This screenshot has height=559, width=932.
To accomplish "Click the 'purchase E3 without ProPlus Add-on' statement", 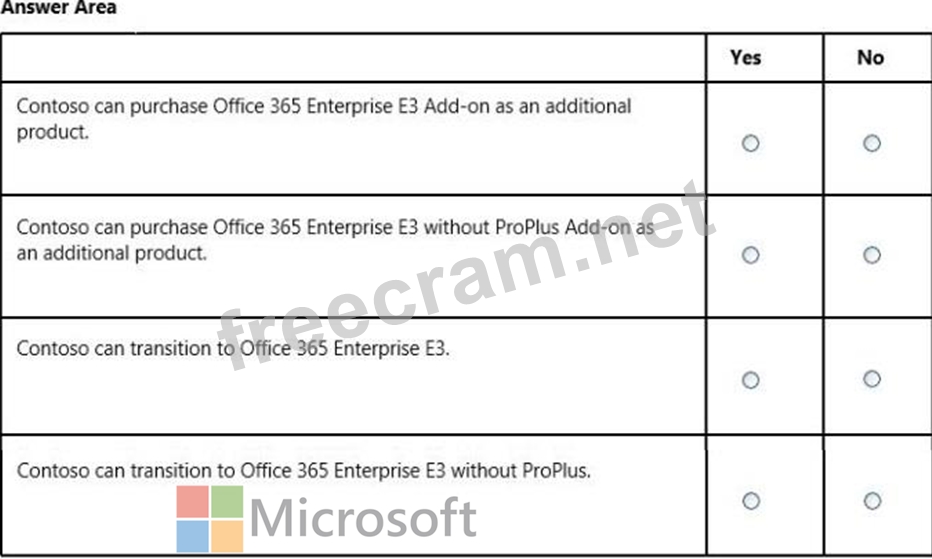I will (x=334, y=240).
